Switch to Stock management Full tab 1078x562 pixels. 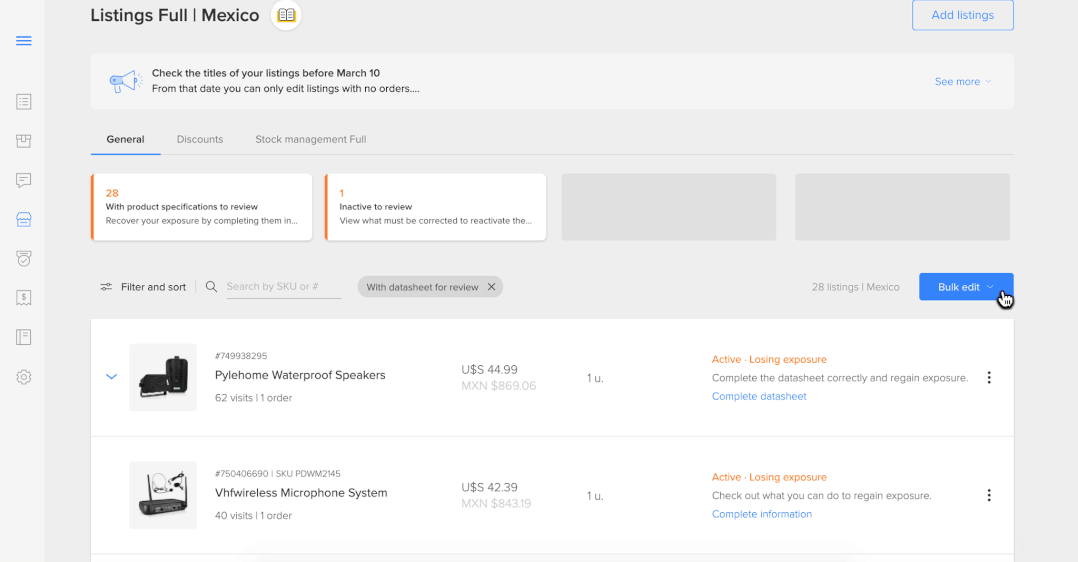point(310,139)
